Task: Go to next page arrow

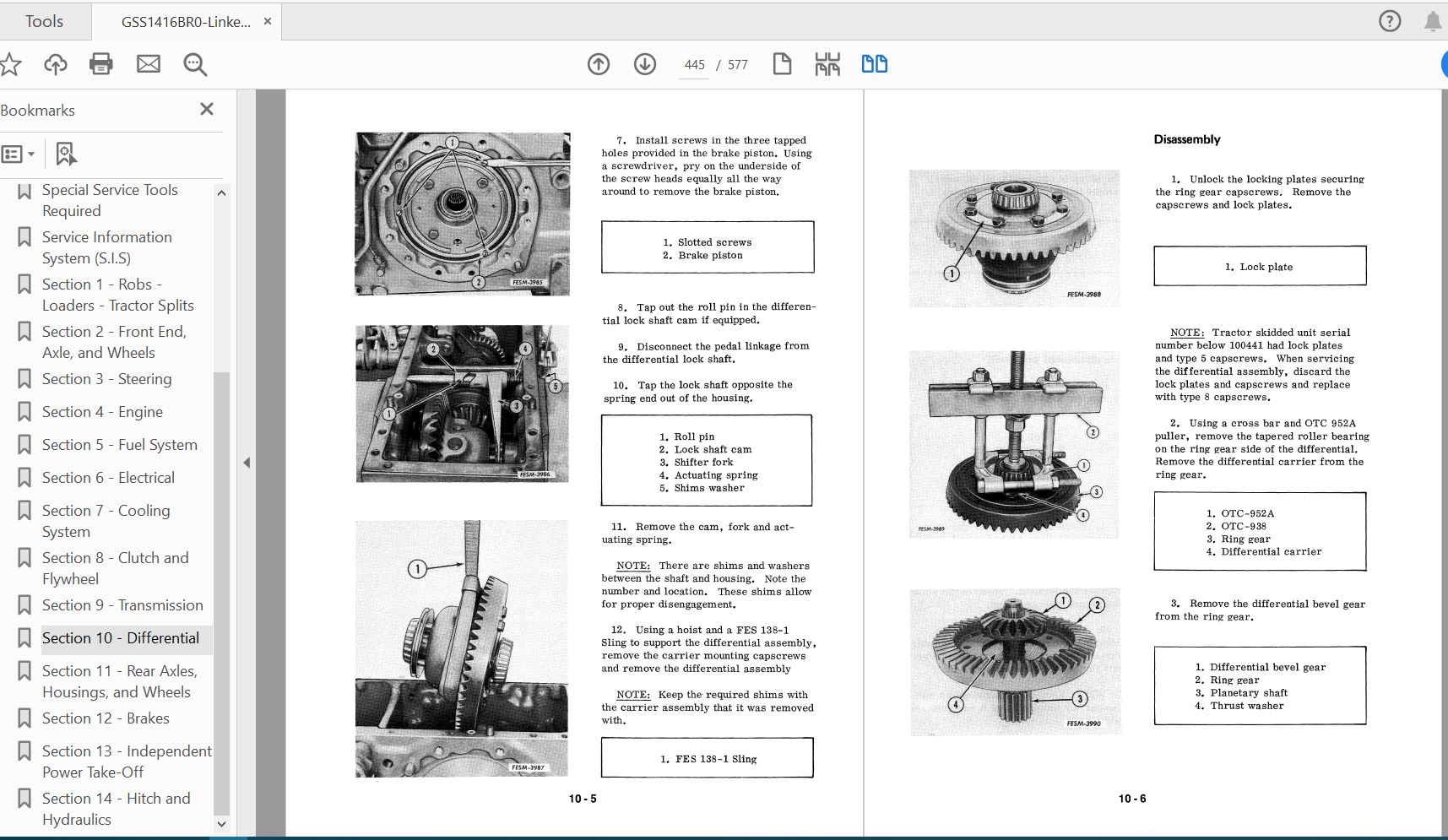Action: pos(645,64)
